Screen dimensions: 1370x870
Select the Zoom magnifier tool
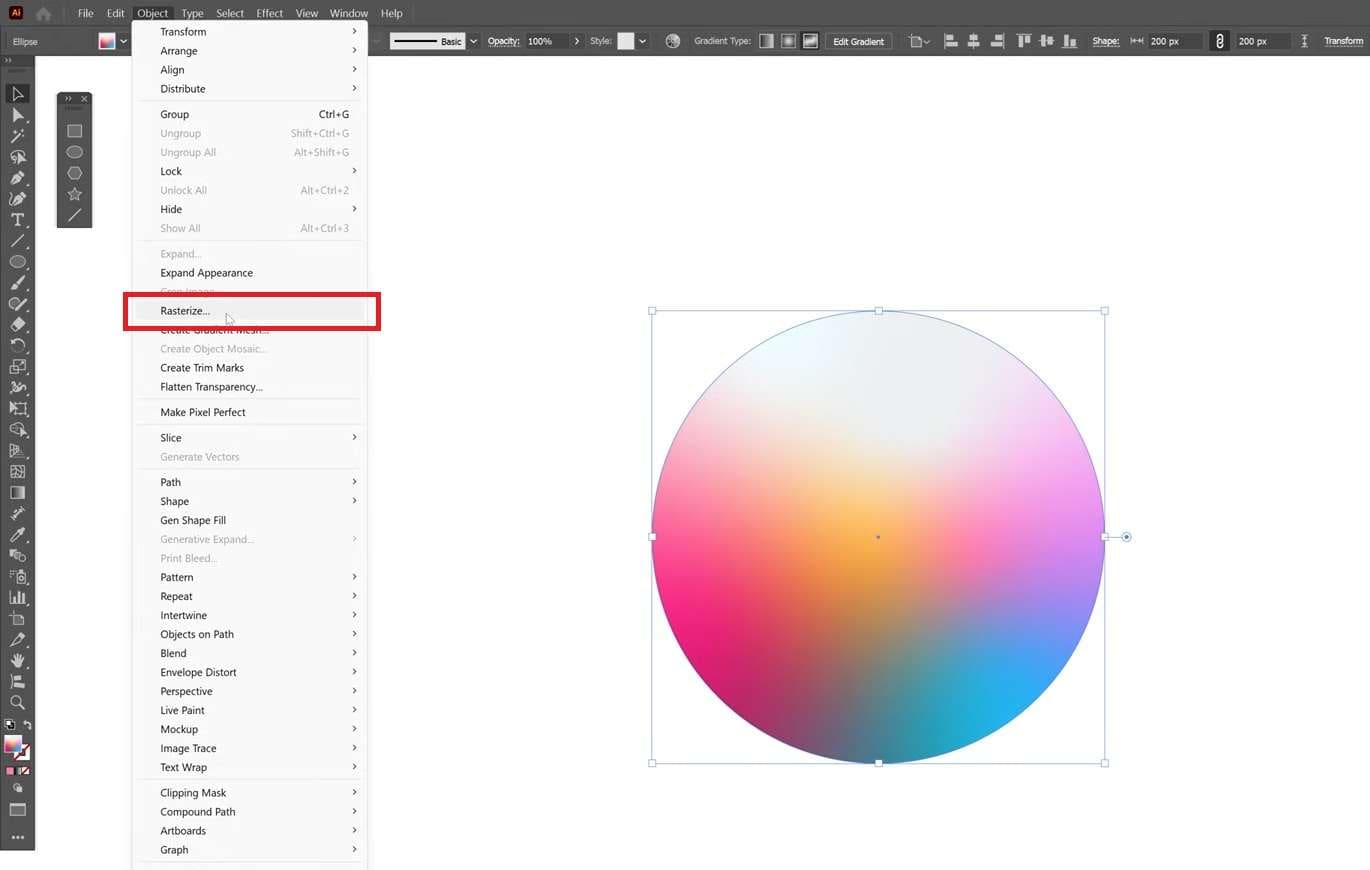coord(17,703)
